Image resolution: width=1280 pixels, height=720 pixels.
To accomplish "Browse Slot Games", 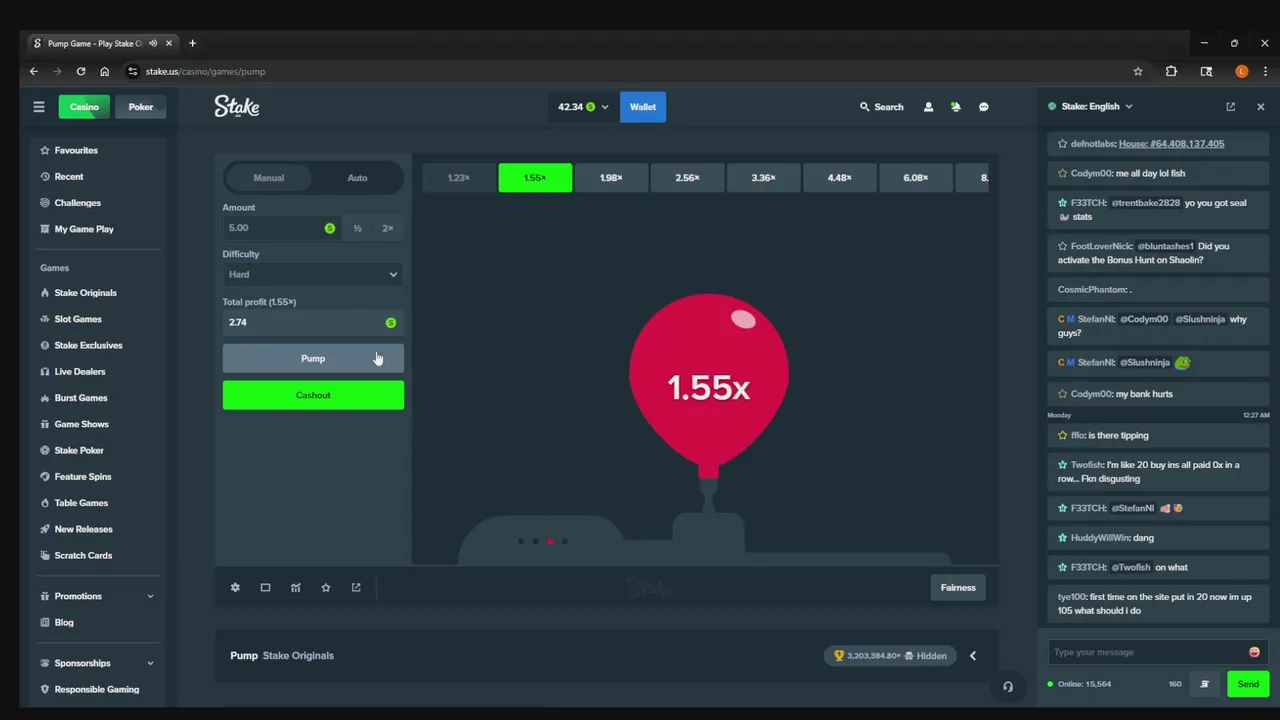I will point(78,319).
